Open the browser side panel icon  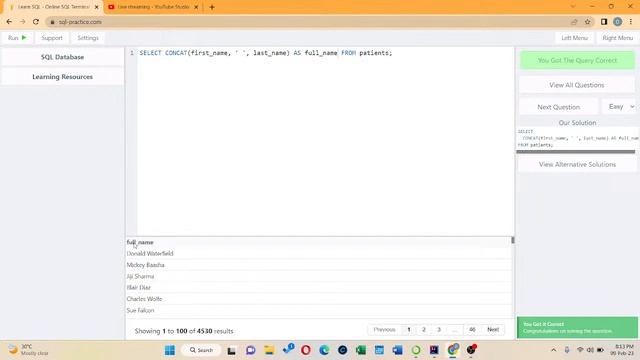pos(604,22)
